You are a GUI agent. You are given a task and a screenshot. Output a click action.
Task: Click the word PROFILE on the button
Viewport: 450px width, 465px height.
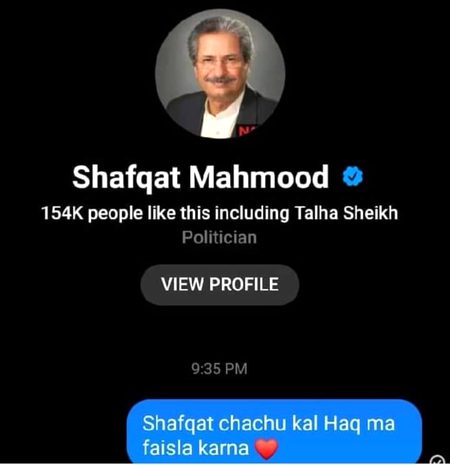point(244,284)
